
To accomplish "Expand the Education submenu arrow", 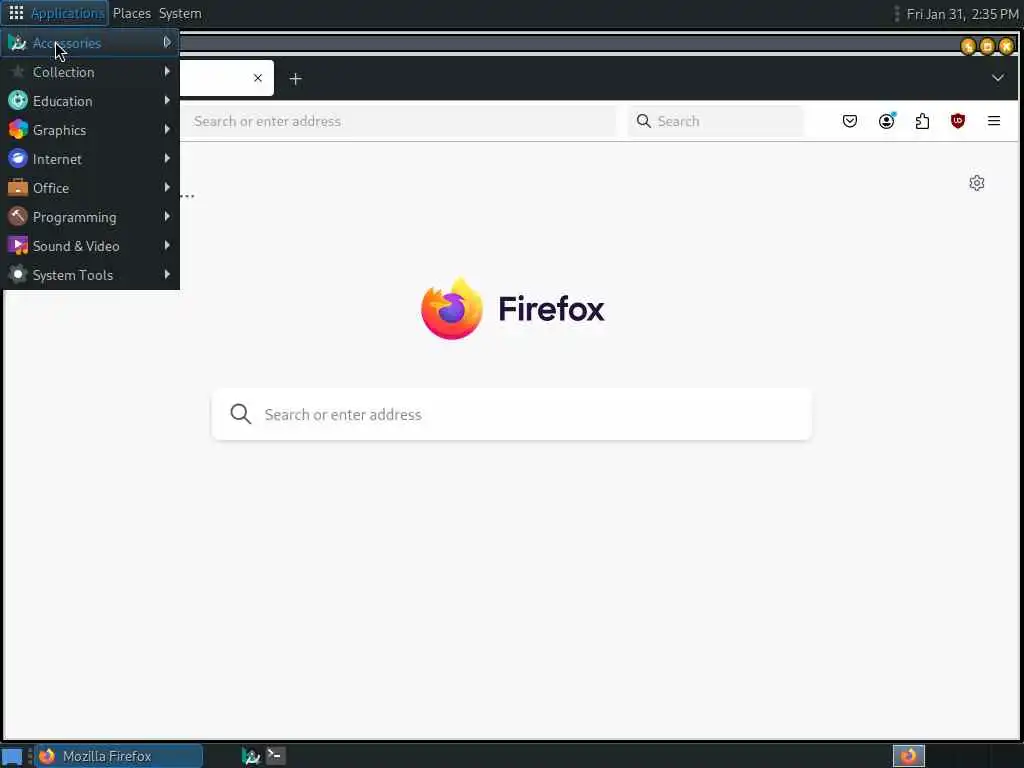I will click(167, 100).
